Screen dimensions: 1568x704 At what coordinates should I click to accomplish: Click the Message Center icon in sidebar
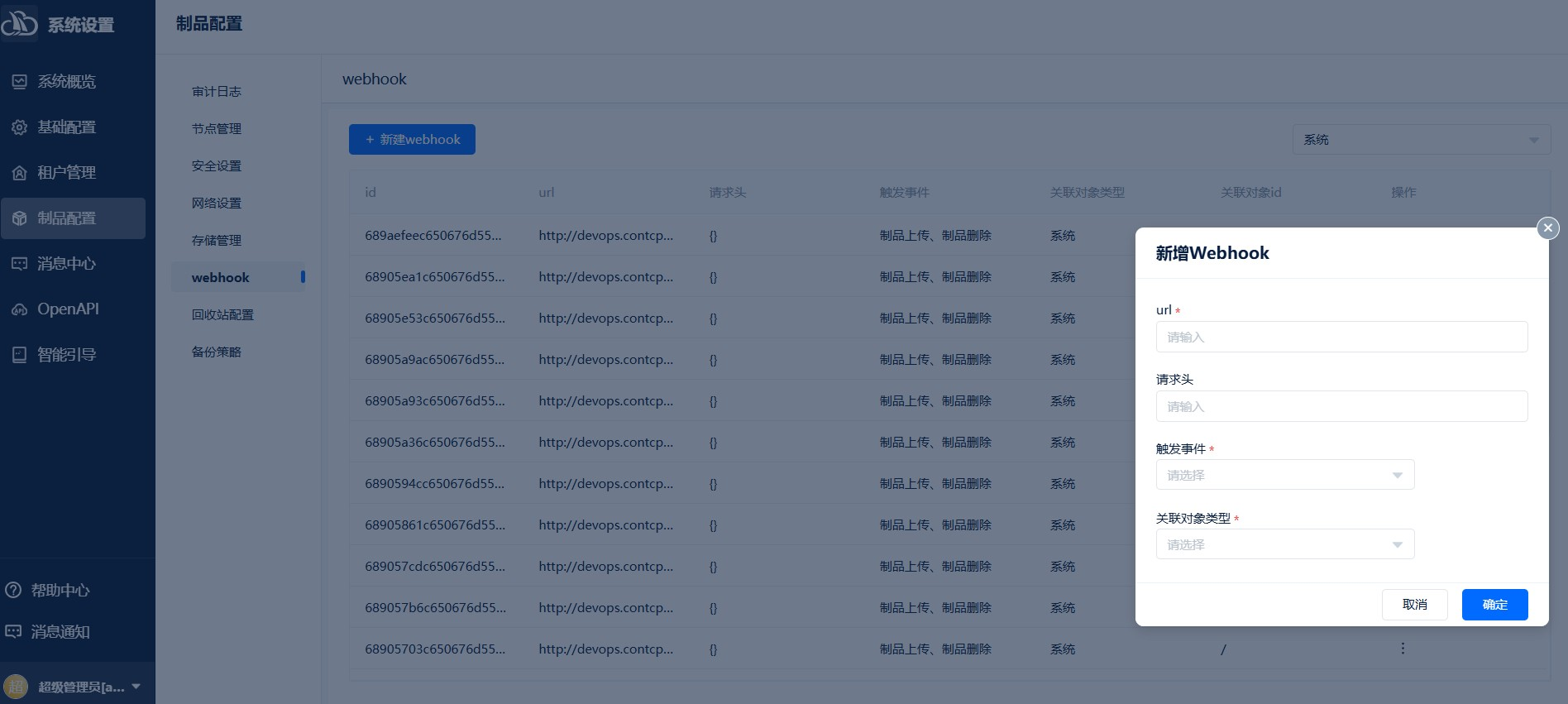coord(19,264)
